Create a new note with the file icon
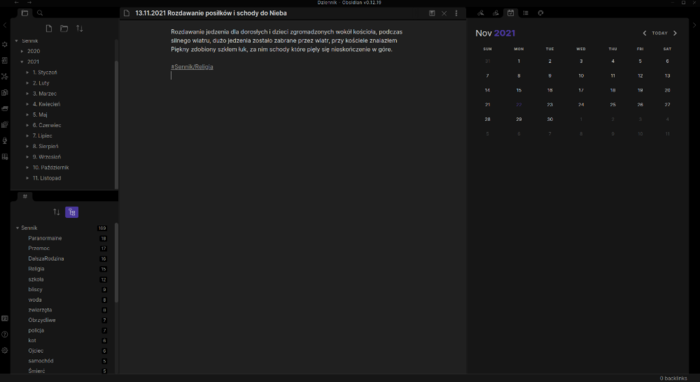This screenshot has height=382, width=700. tap(49, 29)
